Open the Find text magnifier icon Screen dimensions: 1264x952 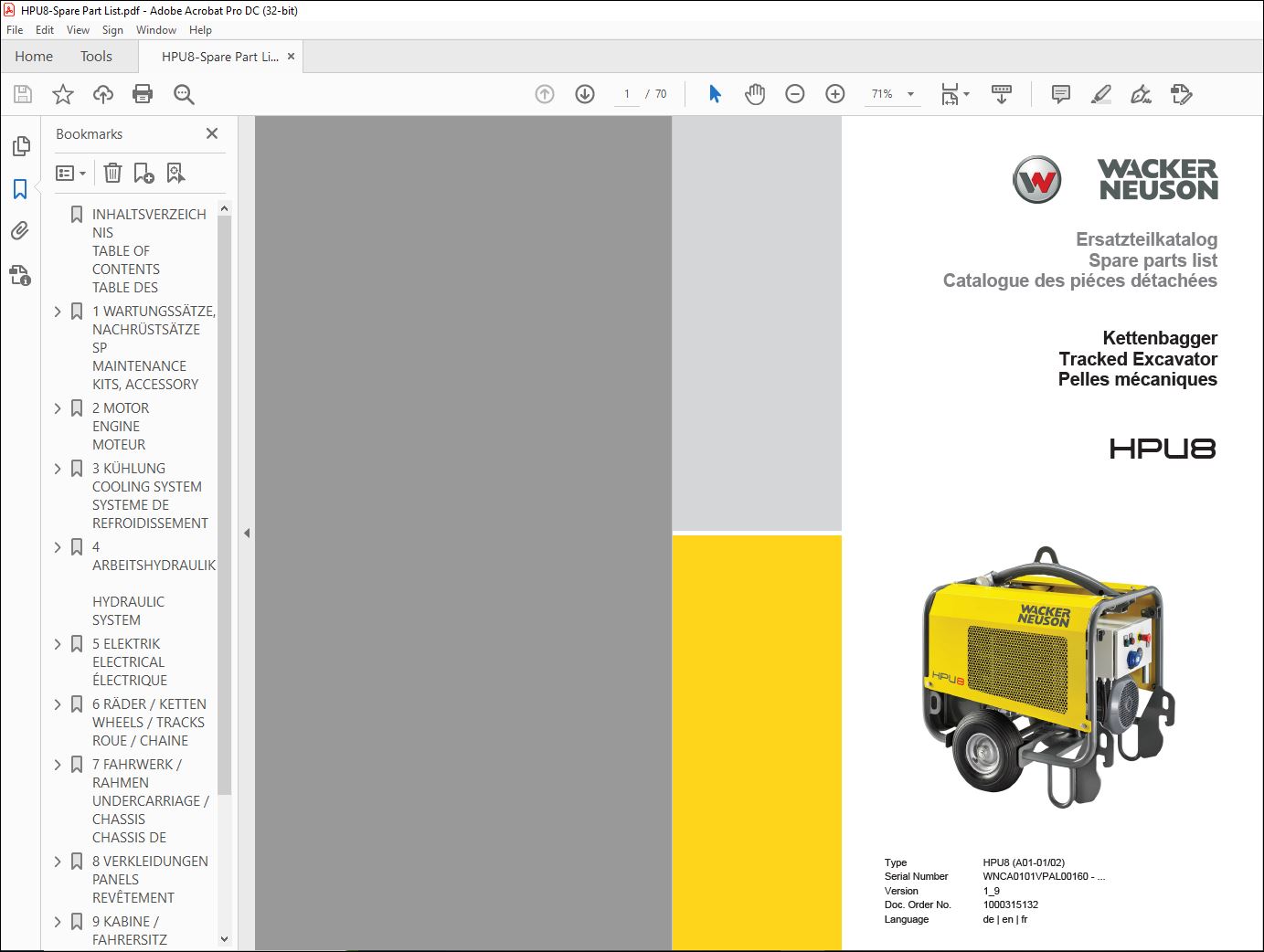tap(184, 94)
